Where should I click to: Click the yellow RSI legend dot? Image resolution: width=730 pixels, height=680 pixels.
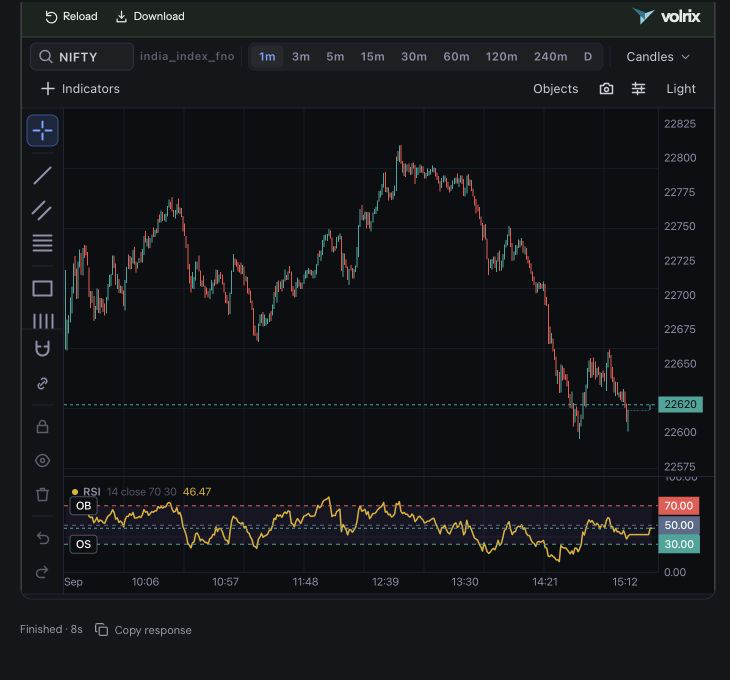[x=75, y=492]
